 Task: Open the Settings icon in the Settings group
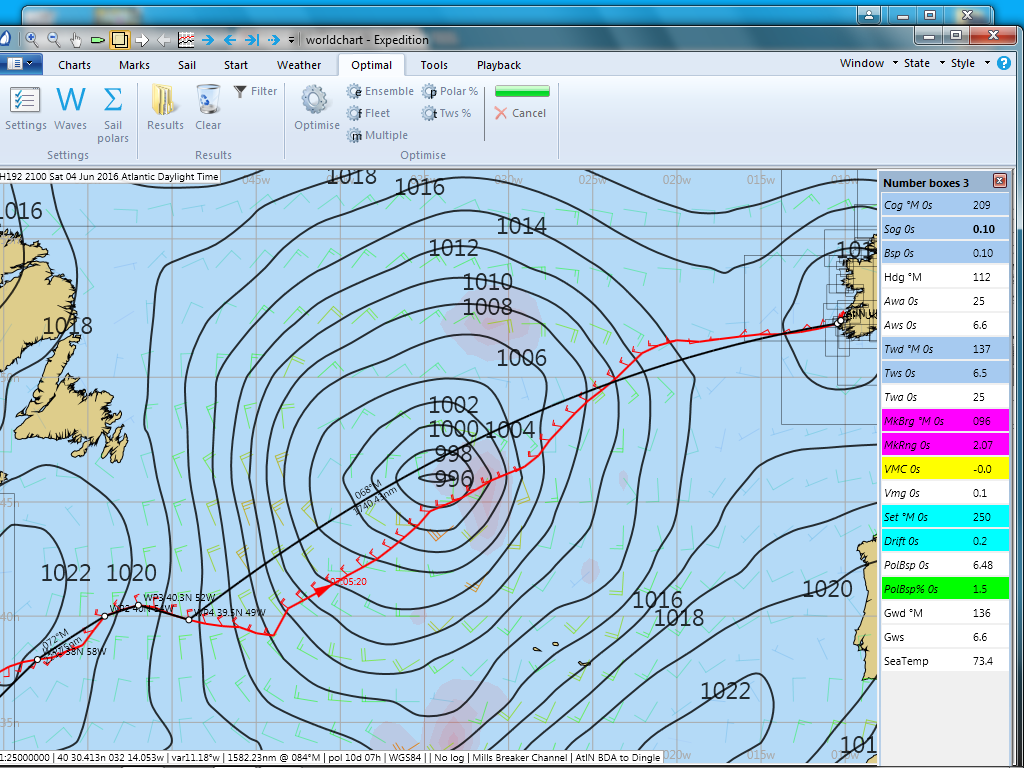[25, 104]
